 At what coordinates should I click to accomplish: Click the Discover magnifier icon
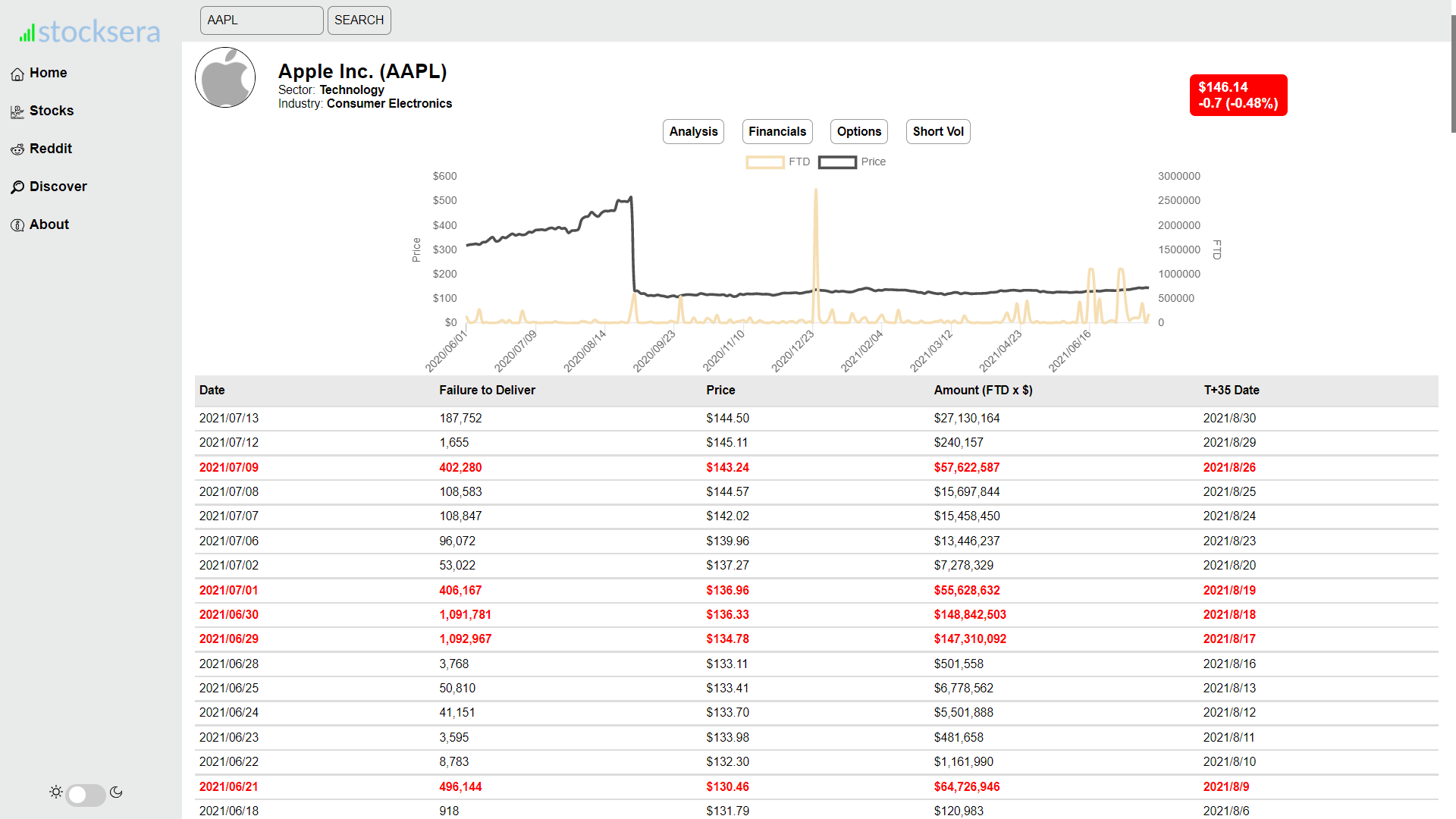point(17,187)
